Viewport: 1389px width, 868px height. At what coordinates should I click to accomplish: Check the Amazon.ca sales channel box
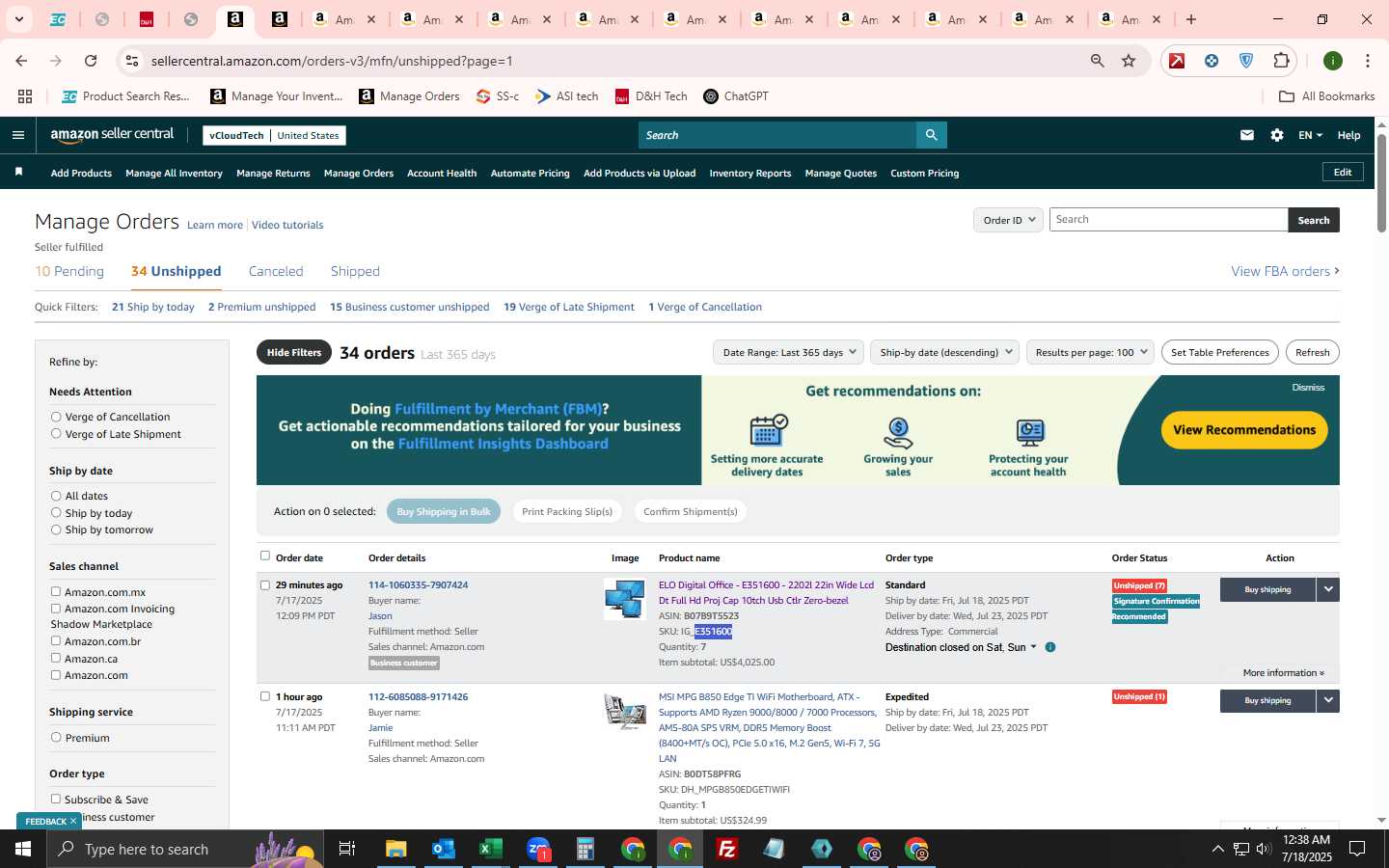pos(56,658)
